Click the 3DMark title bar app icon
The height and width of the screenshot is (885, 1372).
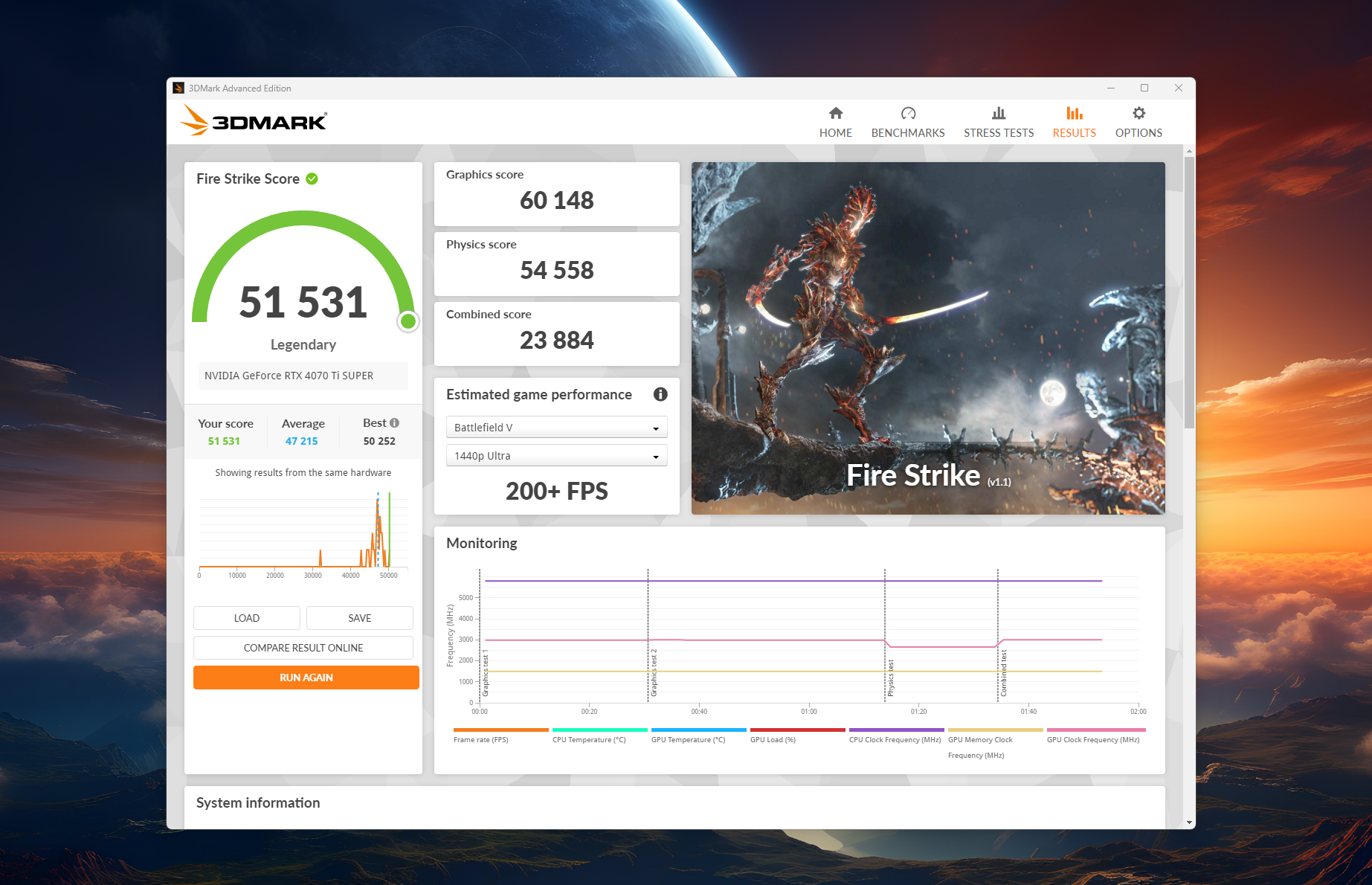coord(178,88)
